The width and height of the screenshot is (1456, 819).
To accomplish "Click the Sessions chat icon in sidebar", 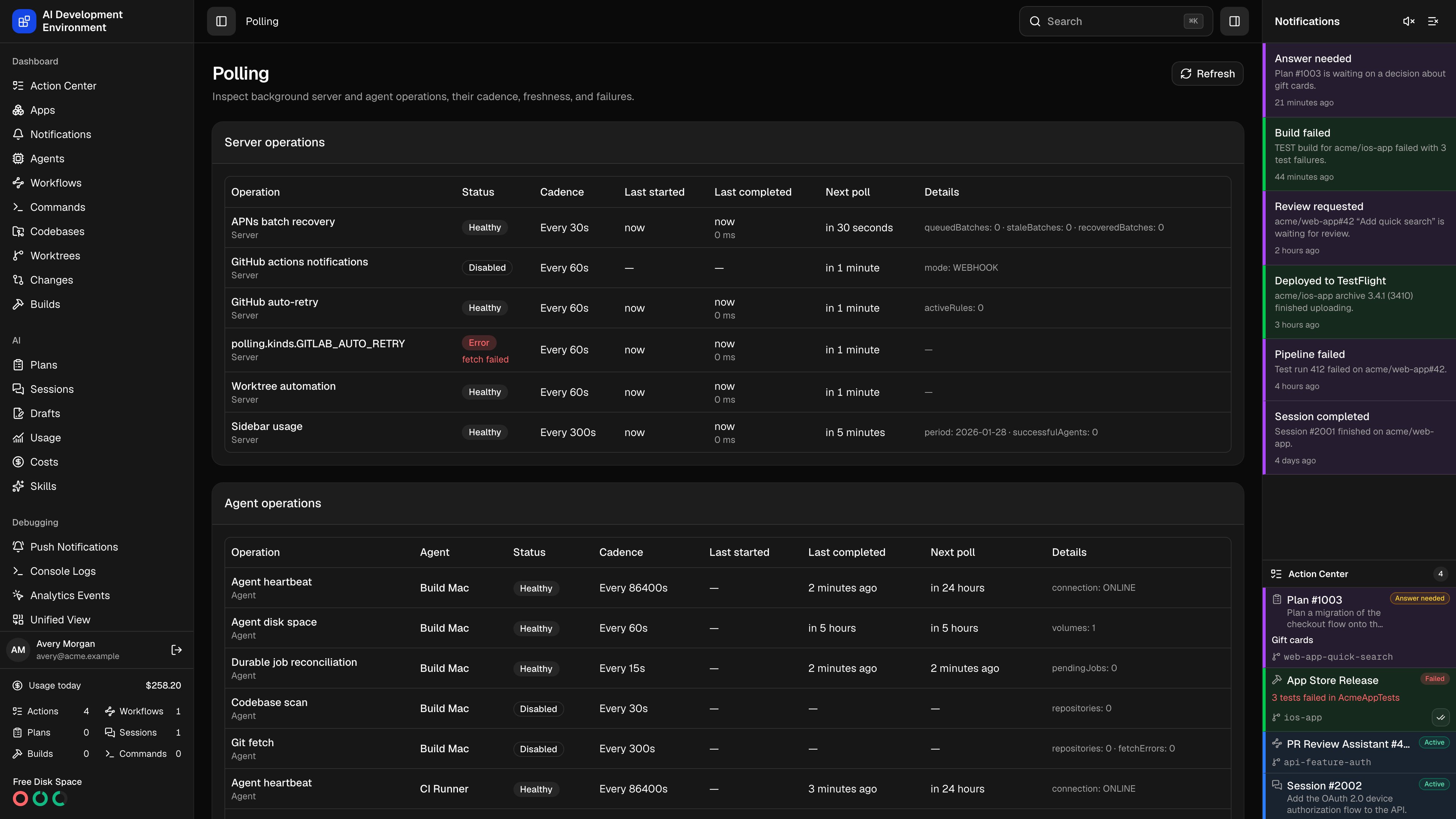I will [x=18, y=389].
